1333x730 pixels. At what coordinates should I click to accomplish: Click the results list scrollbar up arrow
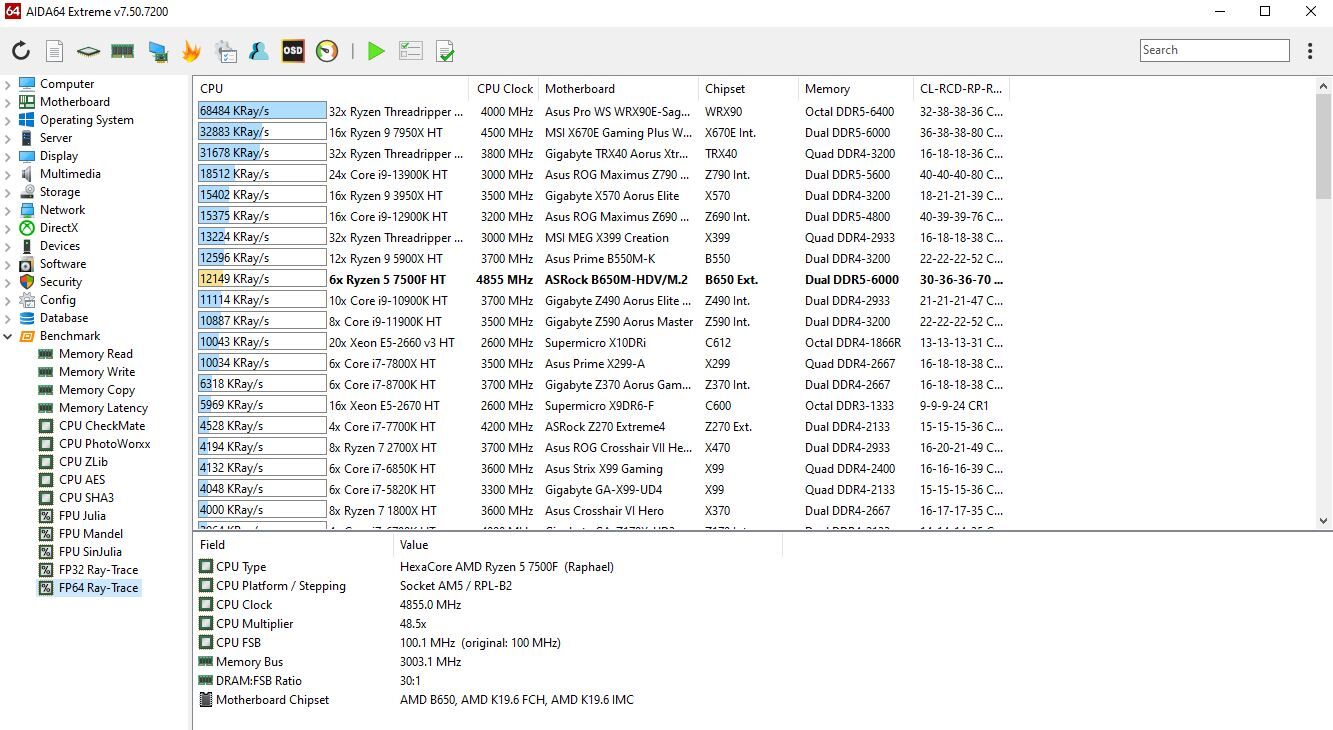click(x=1324, y=86)
